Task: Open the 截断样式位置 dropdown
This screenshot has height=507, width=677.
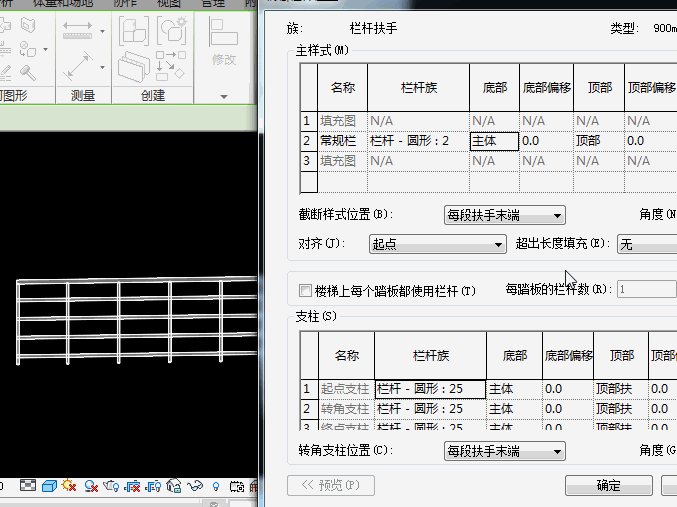Action: coord(505,215)
